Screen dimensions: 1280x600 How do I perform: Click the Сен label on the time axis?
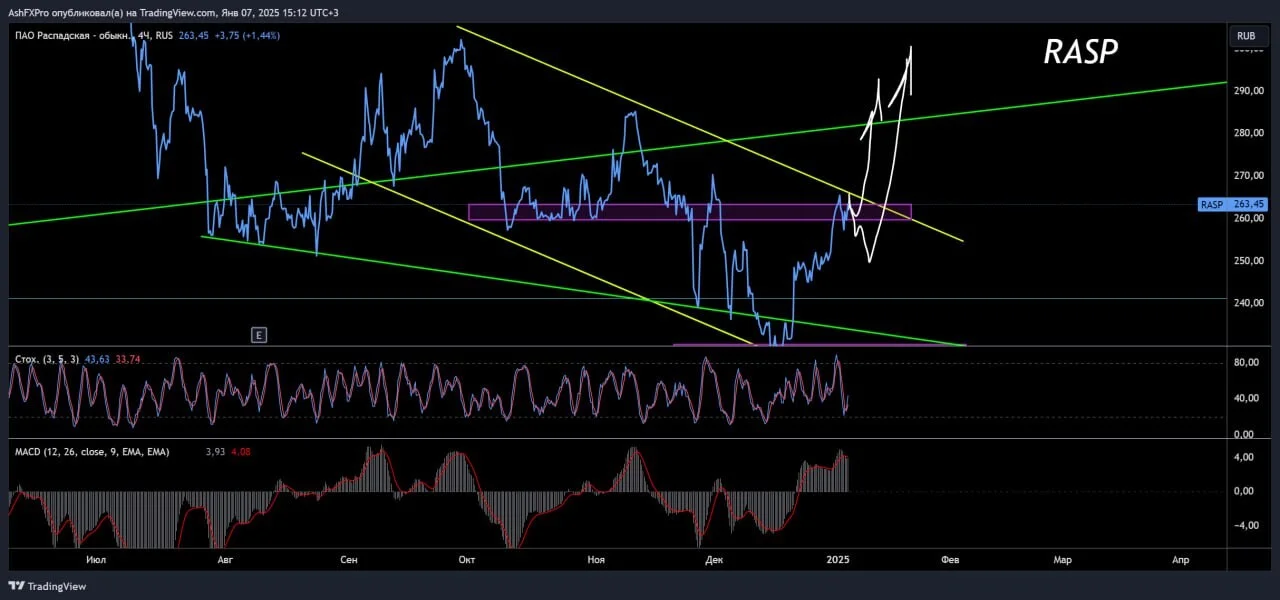[x=349, y=560]
